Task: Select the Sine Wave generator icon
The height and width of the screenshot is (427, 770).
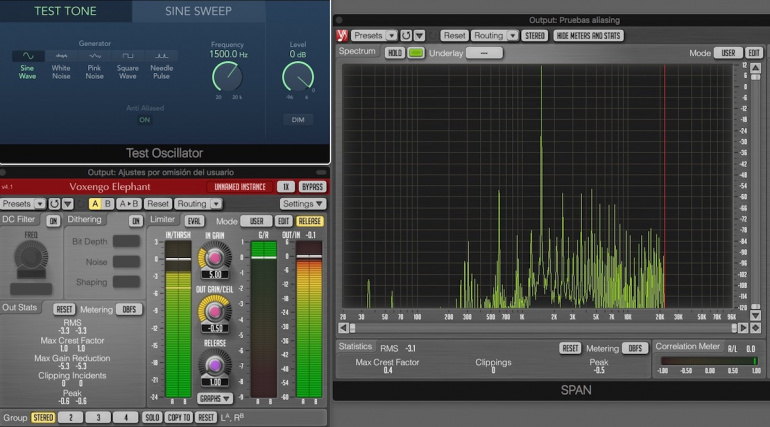Action: coord(28,57)
